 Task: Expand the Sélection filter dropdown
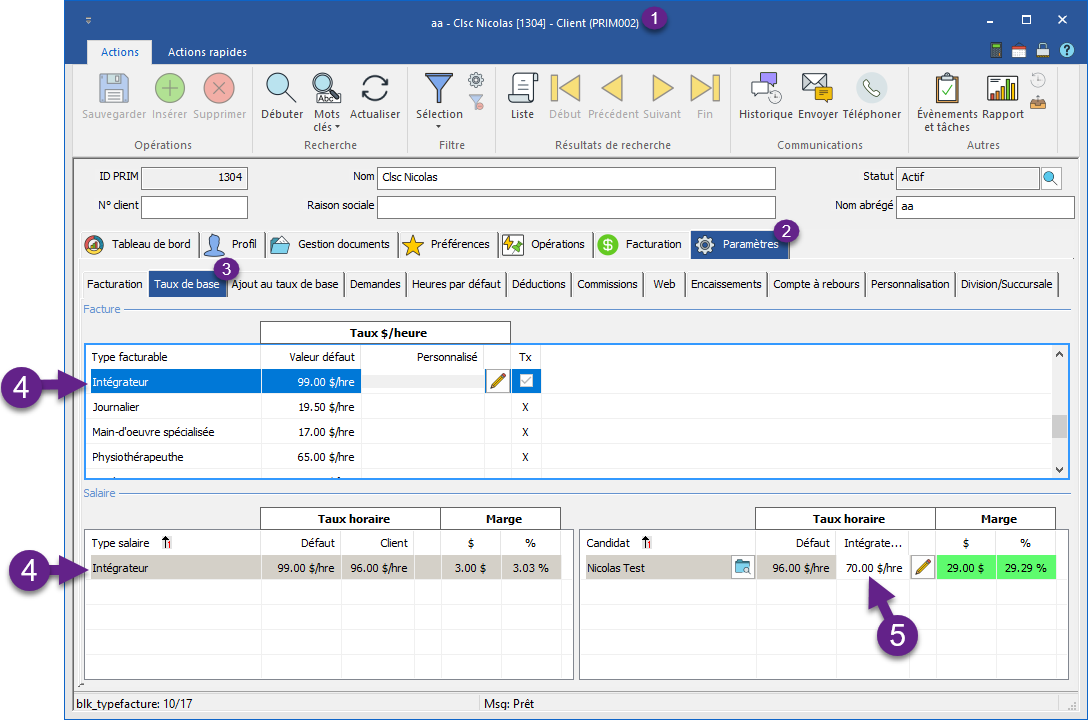[x=439, y=127]
